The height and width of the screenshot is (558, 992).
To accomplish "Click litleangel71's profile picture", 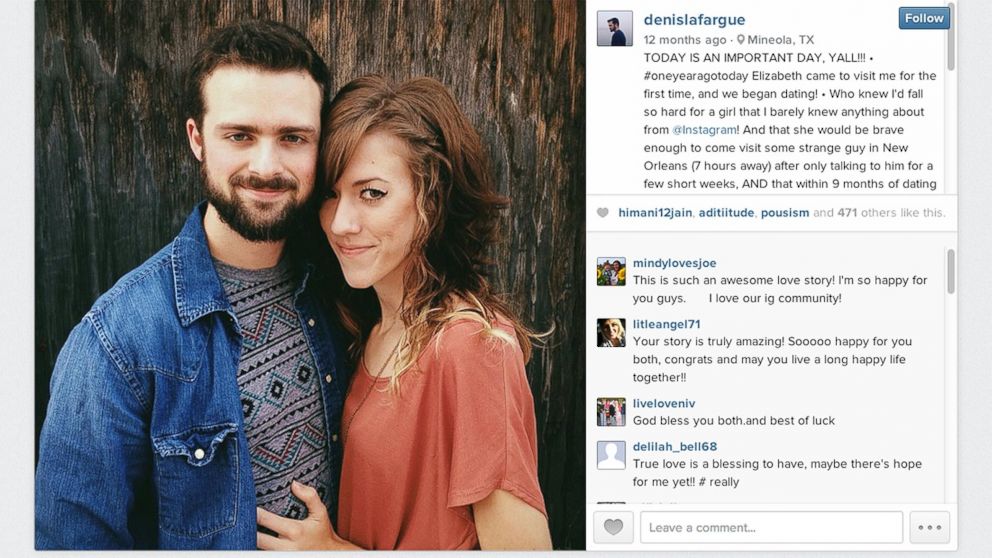I will click(611, 333).
